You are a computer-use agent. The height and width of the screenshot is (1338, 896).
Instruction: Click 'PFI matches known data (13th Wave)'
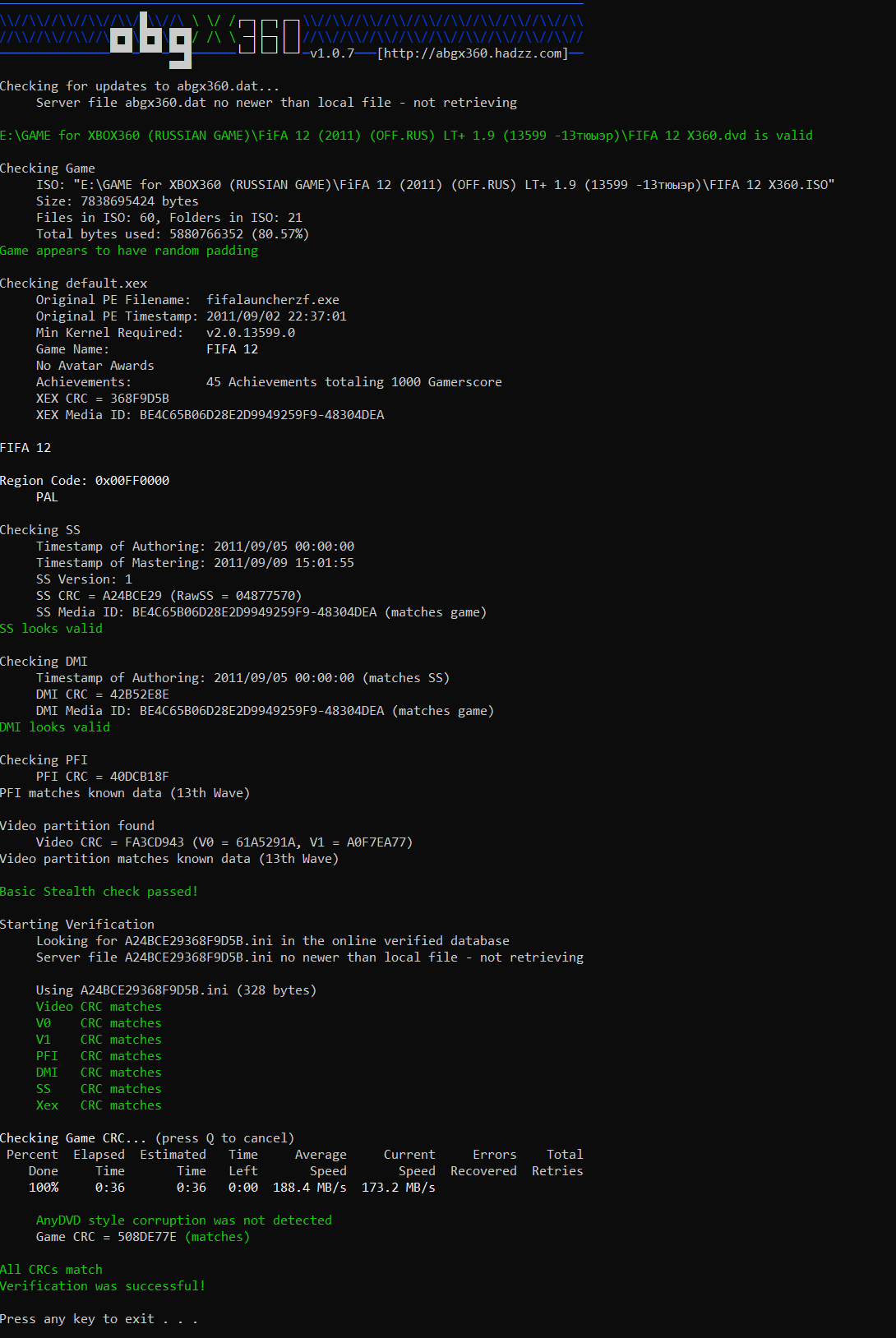click(x=125, y=793)
